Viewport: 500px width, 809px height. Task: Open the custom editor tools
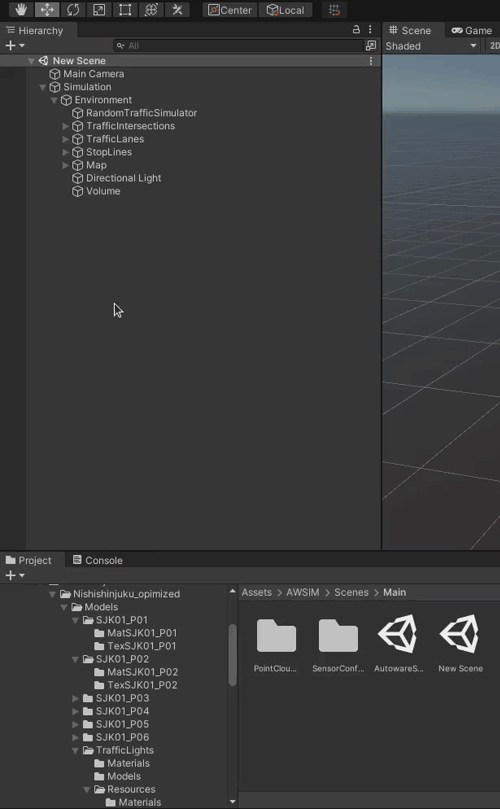(x=177, y=9)
